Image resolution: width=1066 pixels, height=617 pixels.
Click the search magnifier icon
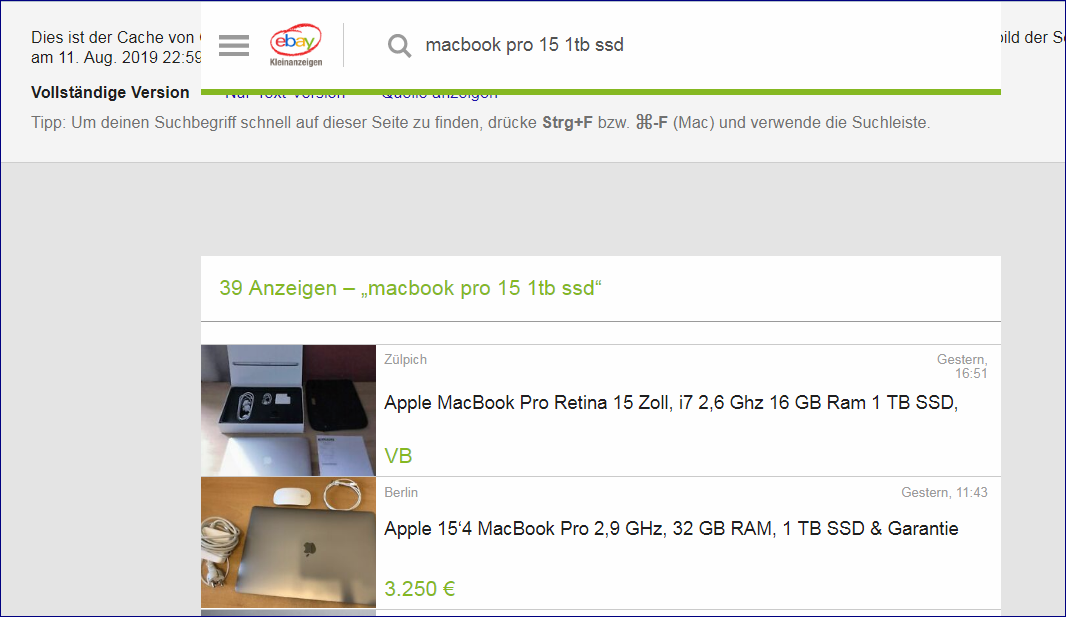tap(399, 46)
